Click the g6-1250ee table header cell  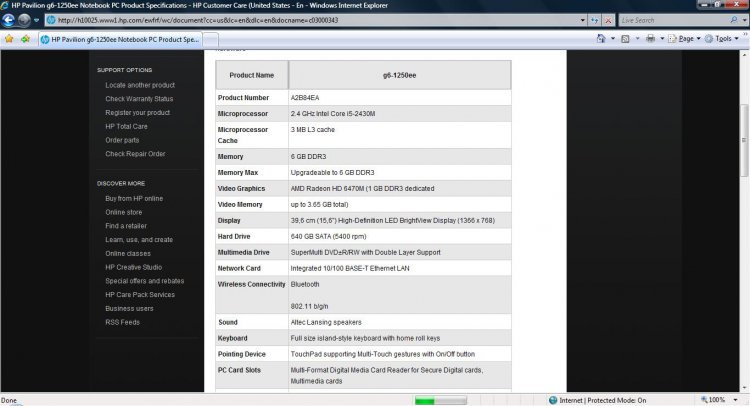[399, 75]
